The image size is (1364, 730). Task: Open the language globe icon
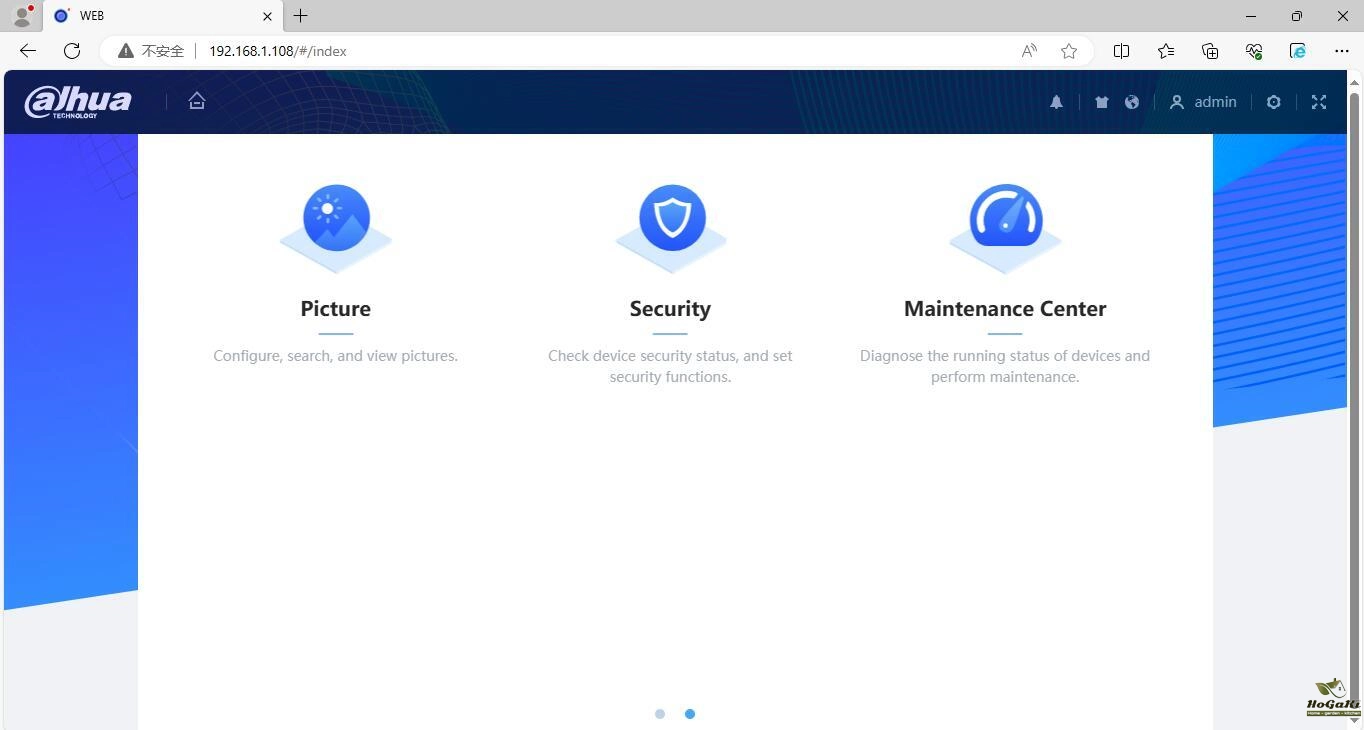[x=1132, y=102]
